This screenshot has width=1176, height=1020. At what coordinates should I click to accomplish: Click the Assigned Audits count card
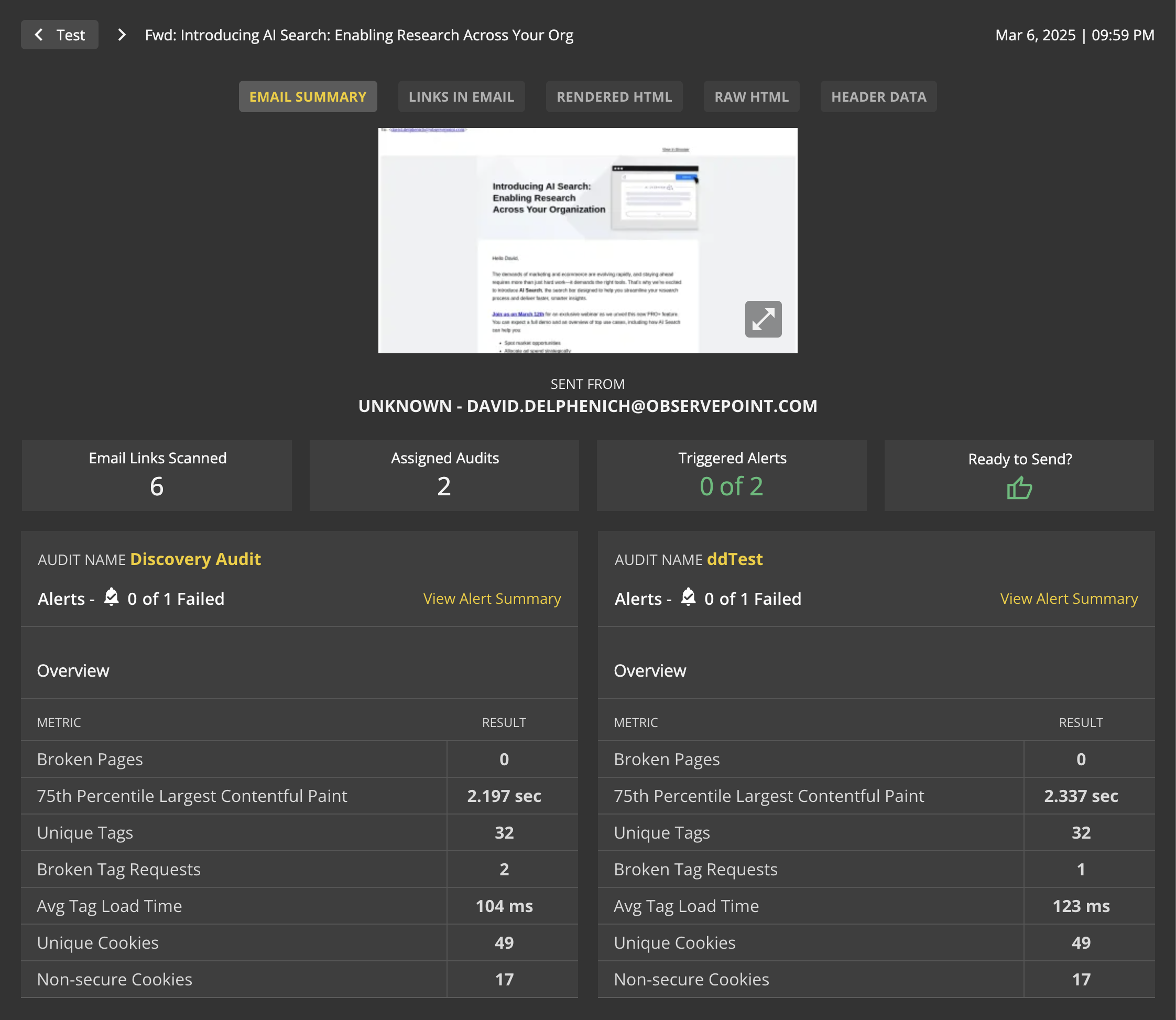(x=444, y=475)
